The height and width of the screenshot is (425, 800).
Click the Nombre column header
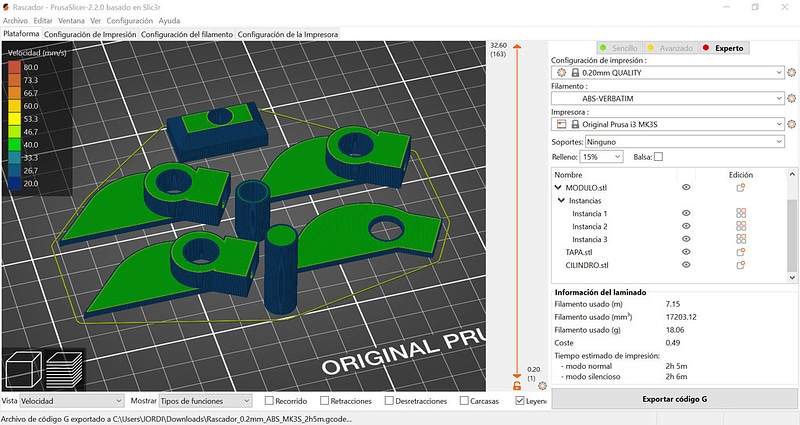pyautogui.click(x=568, y=174)
